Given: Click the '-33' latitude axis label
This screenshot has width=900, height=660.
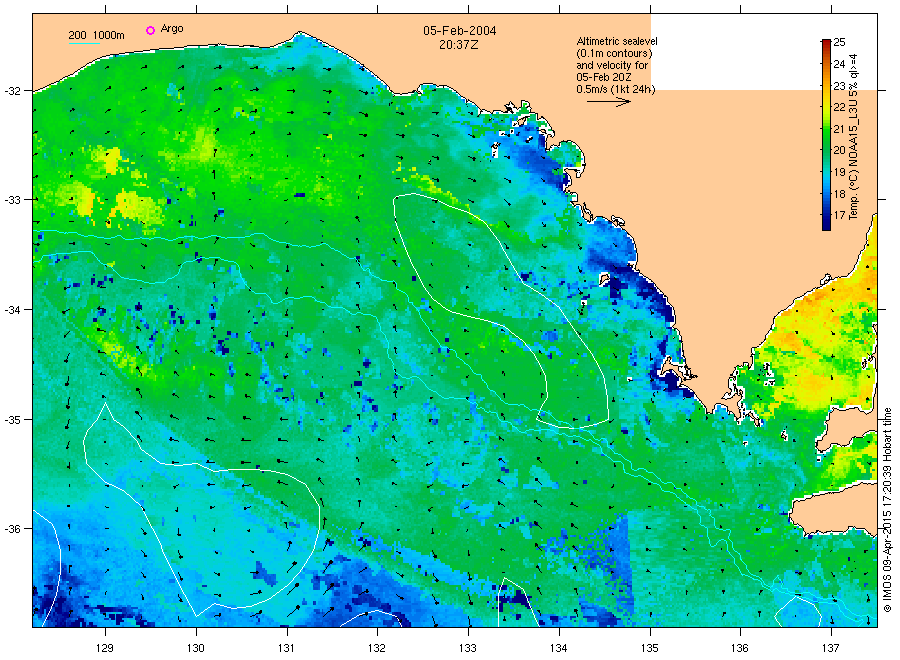Looking at the screenshot, I should point(12,200).
